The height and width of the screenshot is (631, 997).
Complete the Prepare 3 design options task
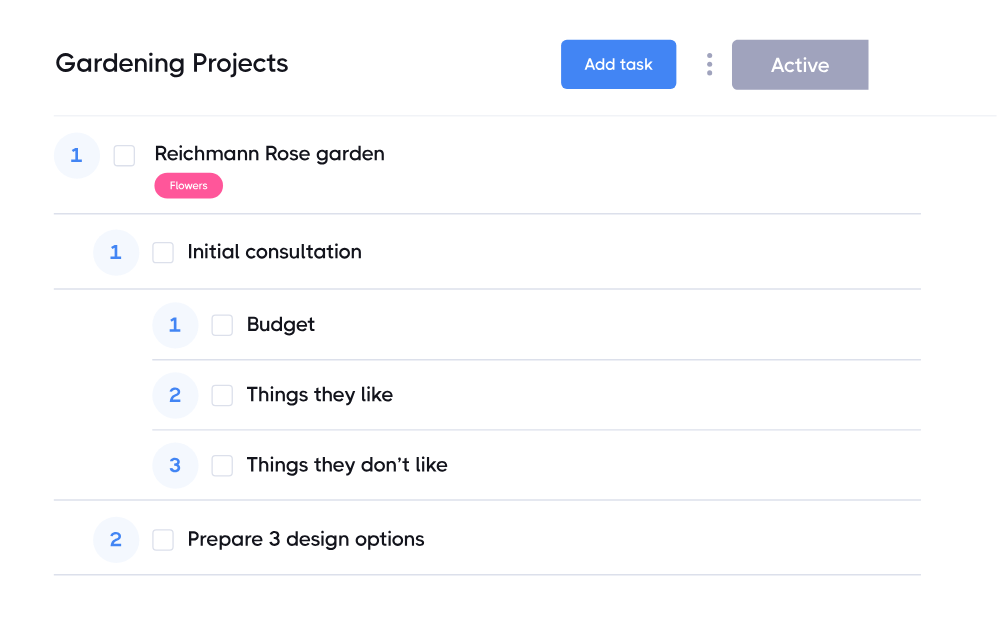[163, 540]
